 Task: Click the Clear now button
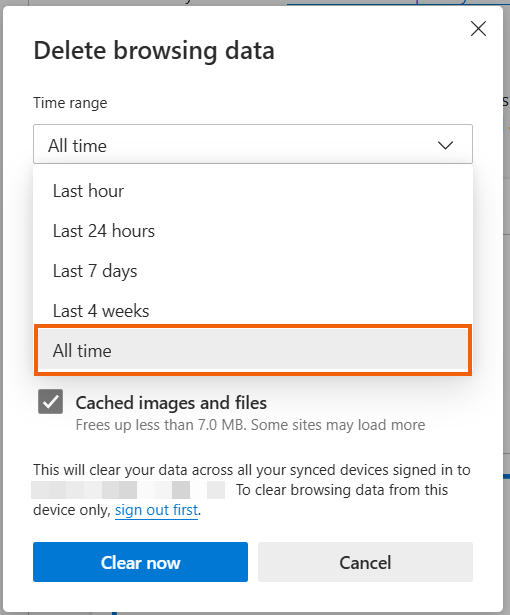tap(140, 562)
